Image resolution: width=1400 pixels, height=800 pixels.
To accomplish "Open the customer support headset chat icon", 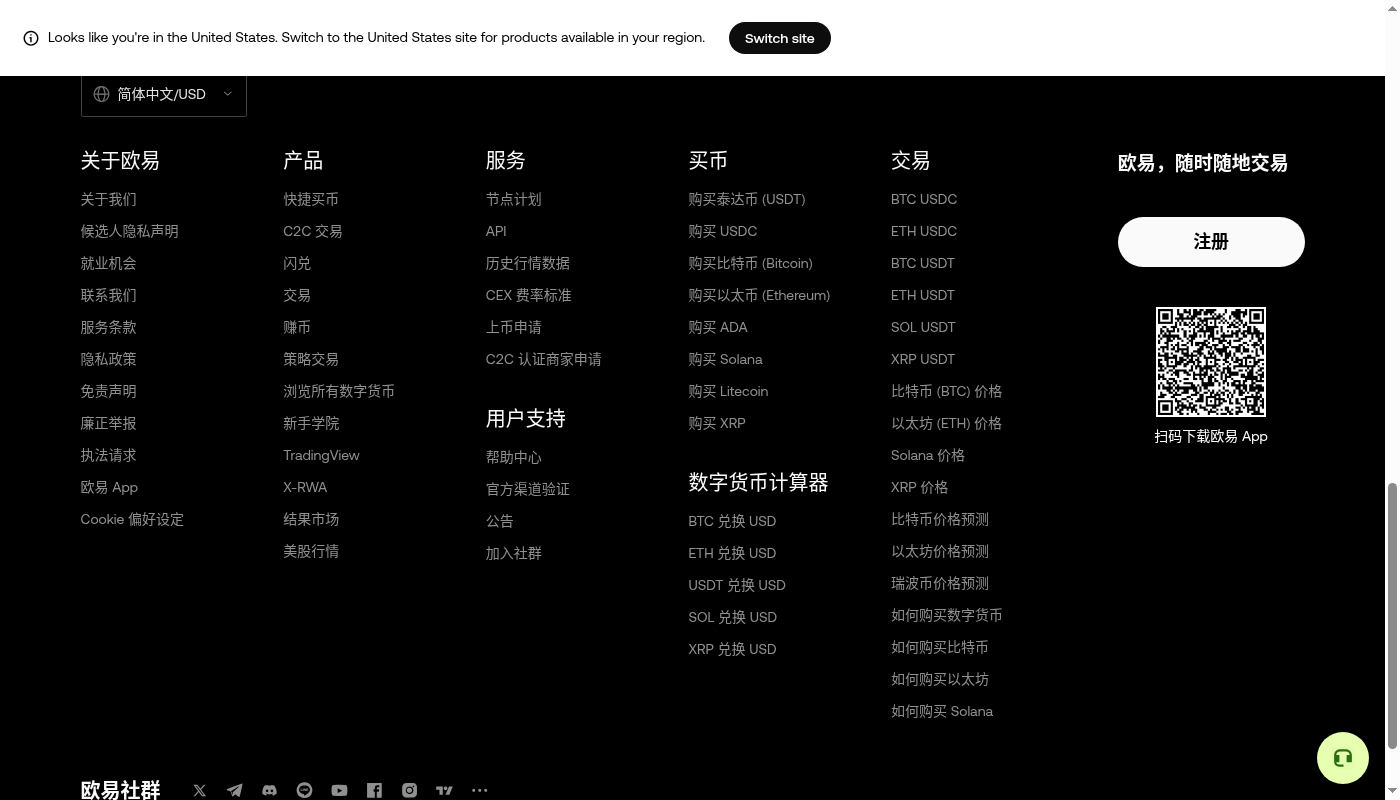I will (1343, 758).
